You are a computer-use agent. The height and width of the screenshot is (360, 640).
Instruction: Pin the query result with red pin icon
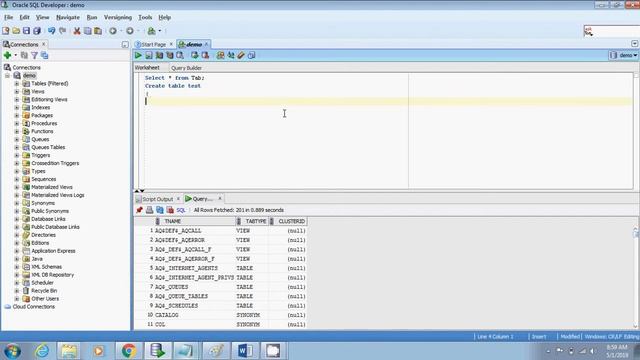[139, 210]
